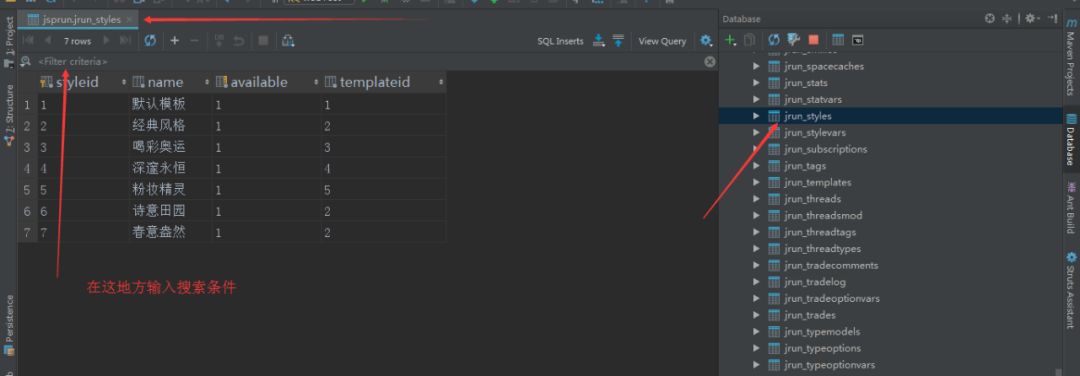The width and height of the screenshot is (1080, 376).
Task: Submit pending changes with commit icon
Action: (219, 41)
